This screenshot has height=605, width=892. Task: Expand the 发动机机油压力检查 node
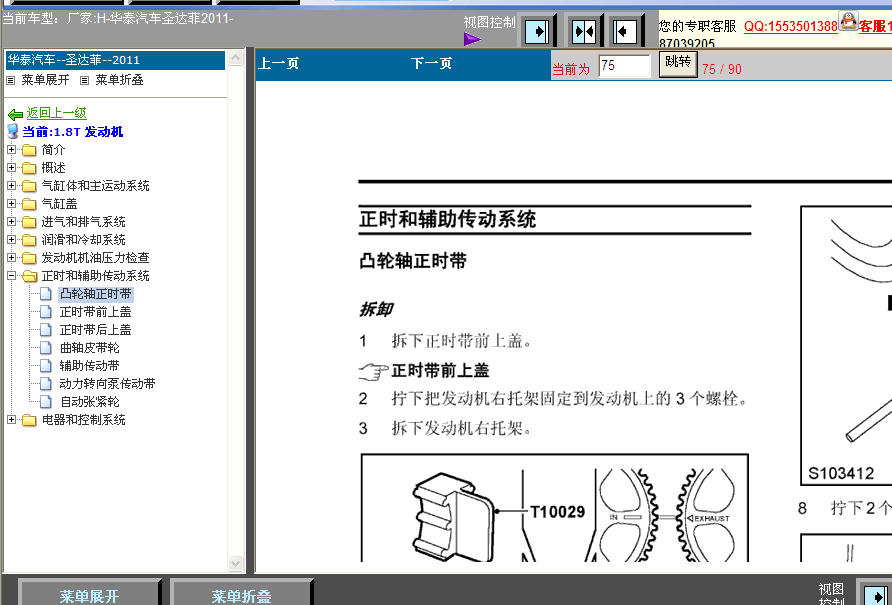pyautogui.click(x=11, y=257)
